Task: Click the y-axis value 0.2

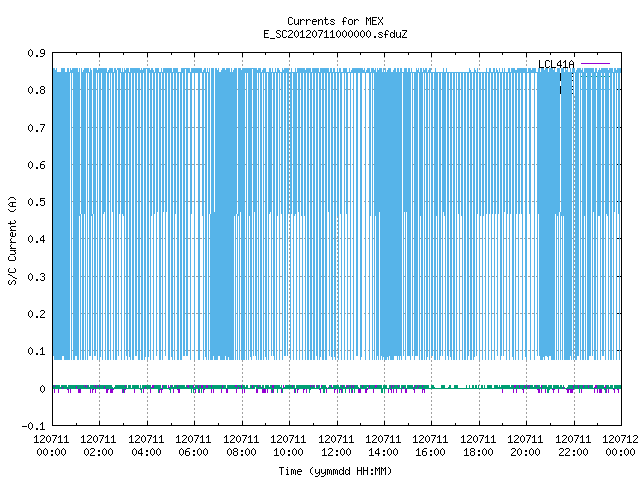Action: point(37,314)
